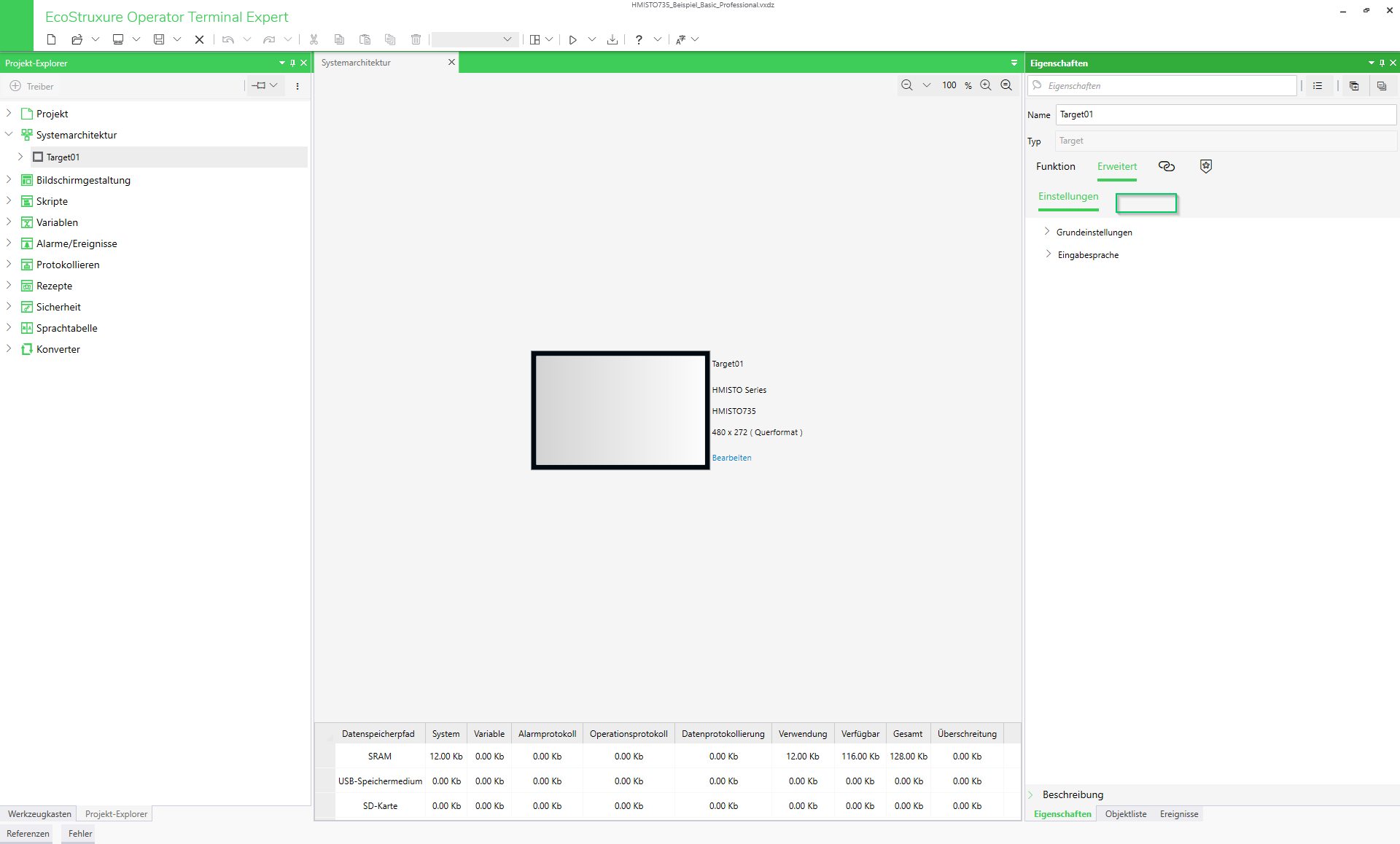
Task: Save the project with the floppy disk icon
Action: pos(158,39)
